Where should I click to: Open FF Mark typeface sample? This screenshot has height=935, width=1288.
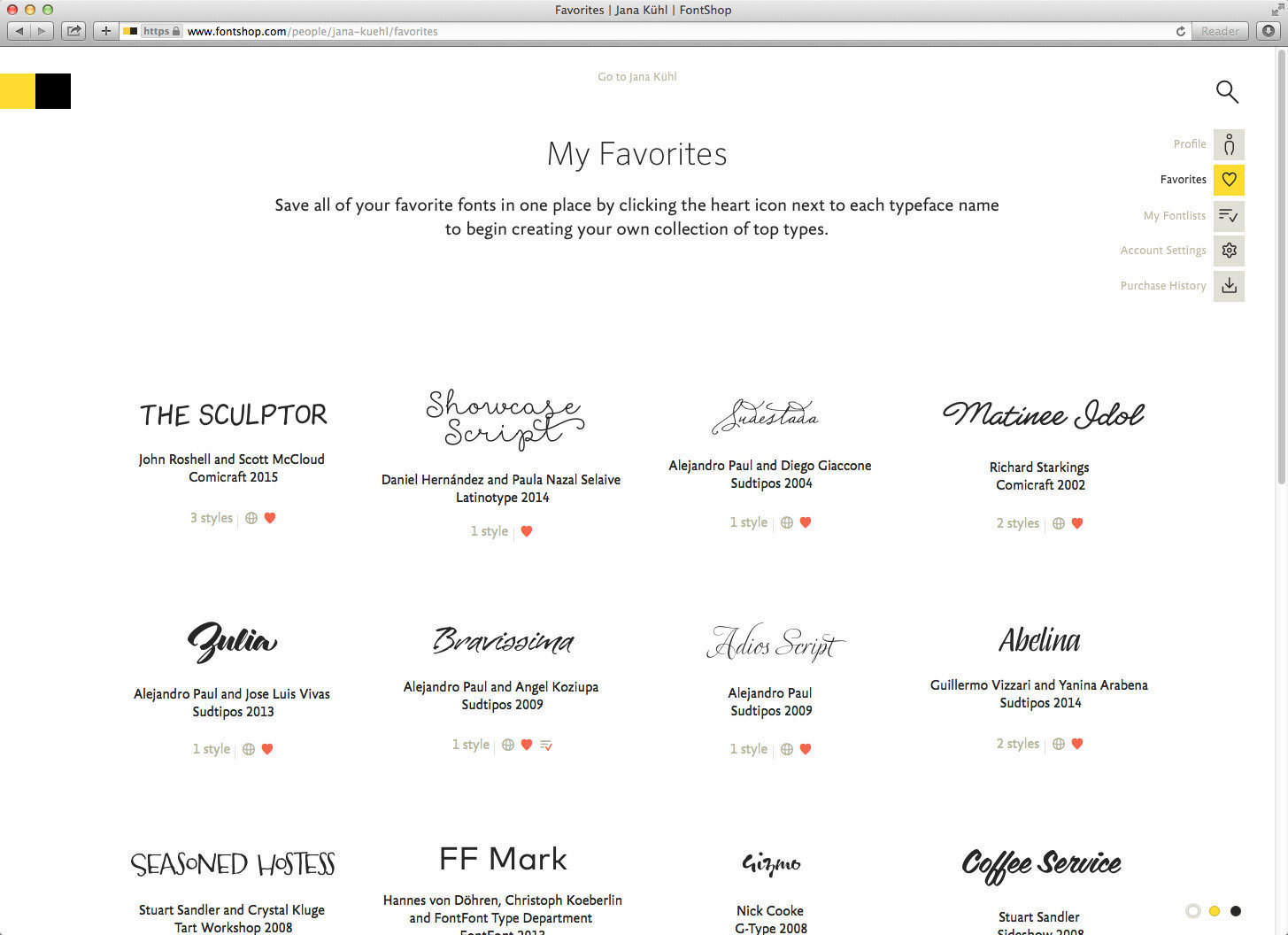pos(503,859)
